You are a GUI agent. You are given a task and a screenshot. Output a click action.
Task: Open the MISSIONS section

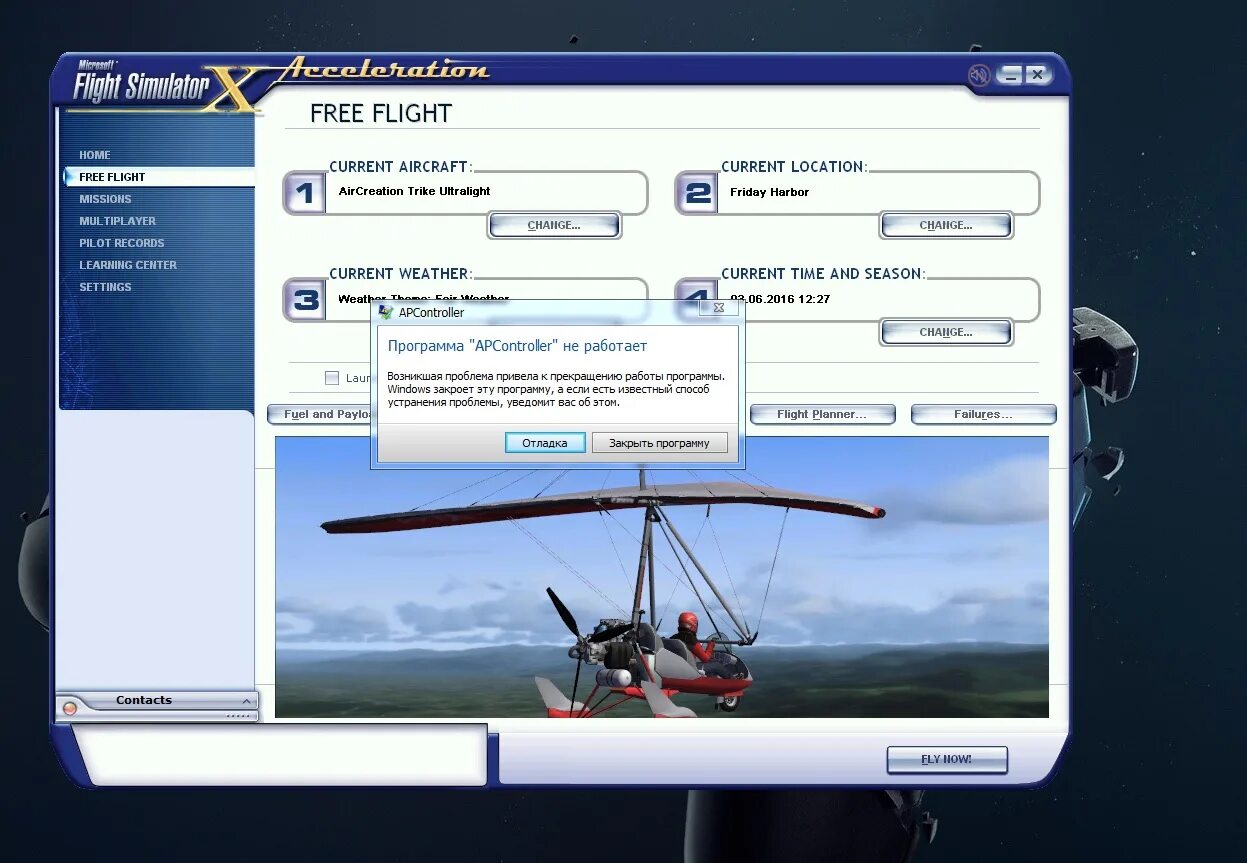point(105,199)
